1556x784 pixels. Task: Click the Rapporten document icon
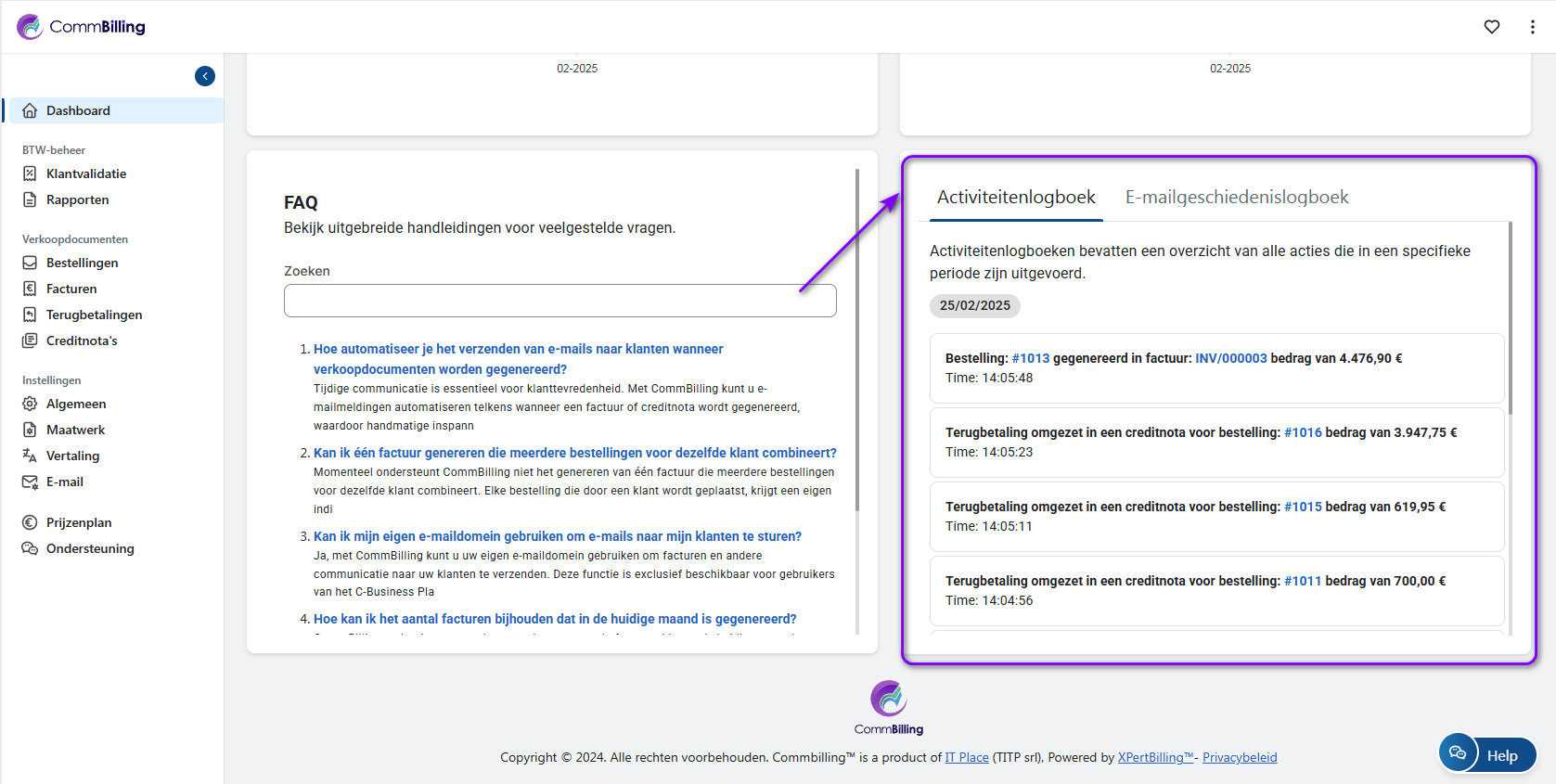coord(30,199)
